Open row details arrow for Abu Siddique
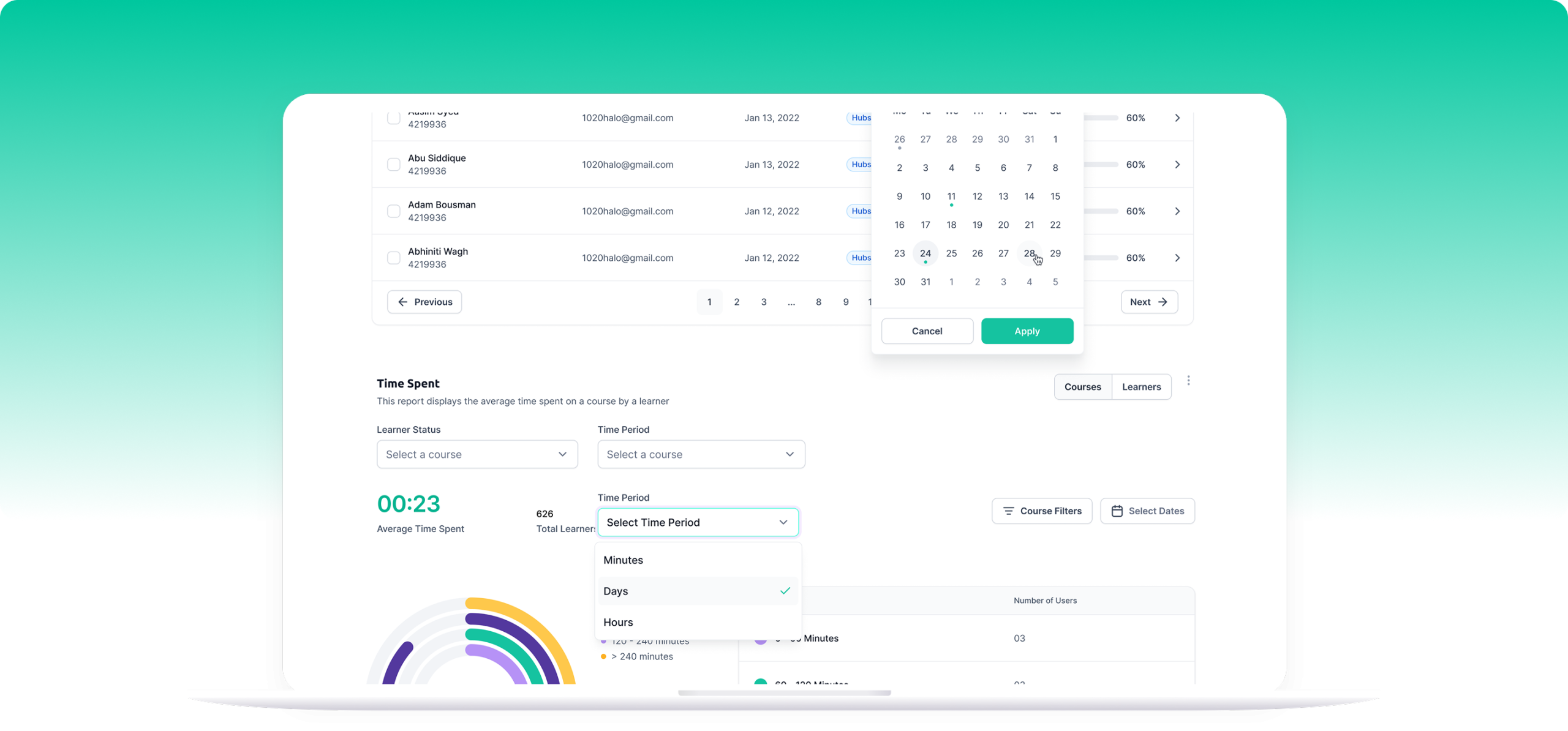Viewport: 1568px width, 731px height. coord(1177,165)
